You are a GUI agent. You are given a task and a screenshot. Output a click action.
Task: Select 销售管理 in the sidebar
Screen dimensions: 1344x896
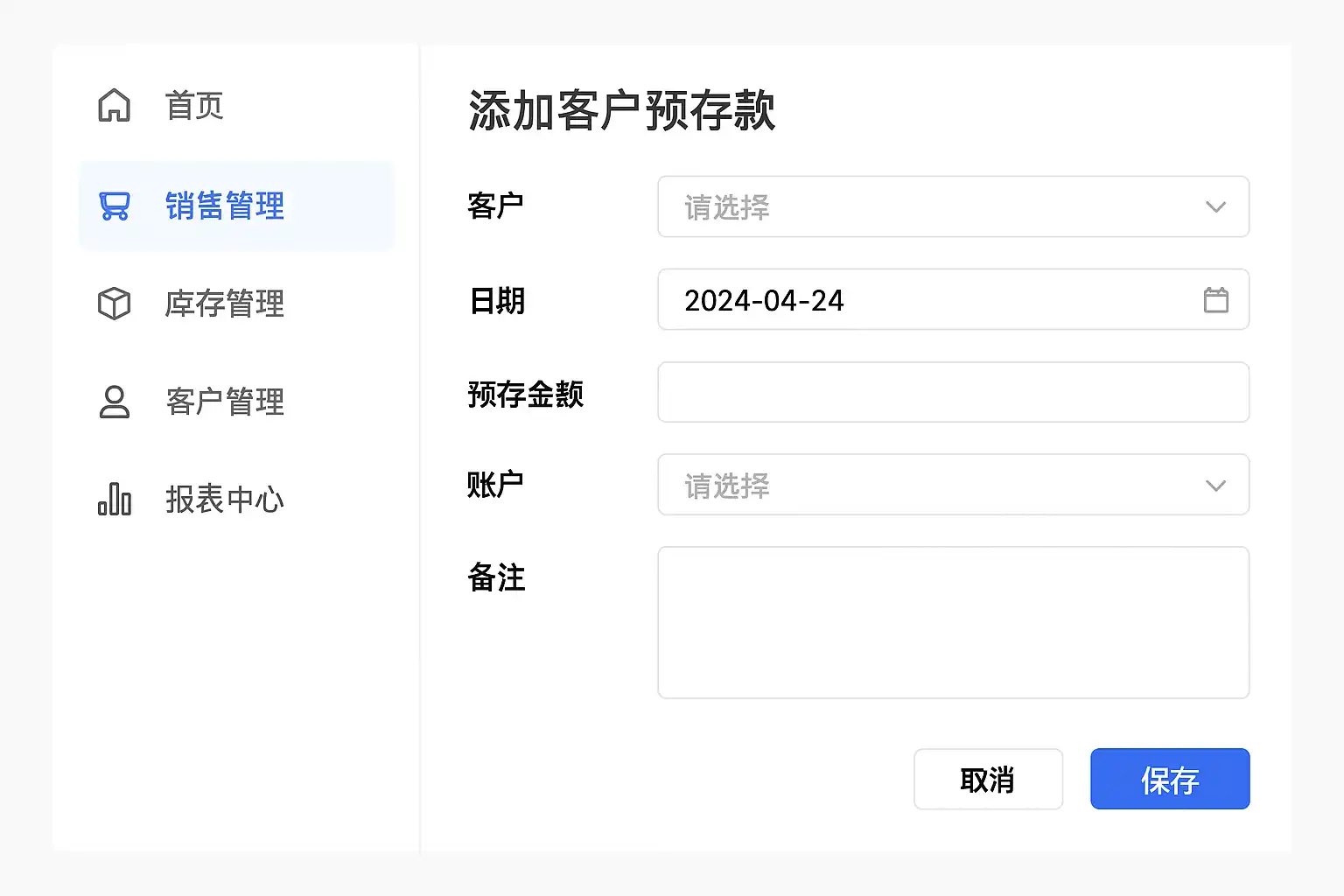[x=225, y=206]
